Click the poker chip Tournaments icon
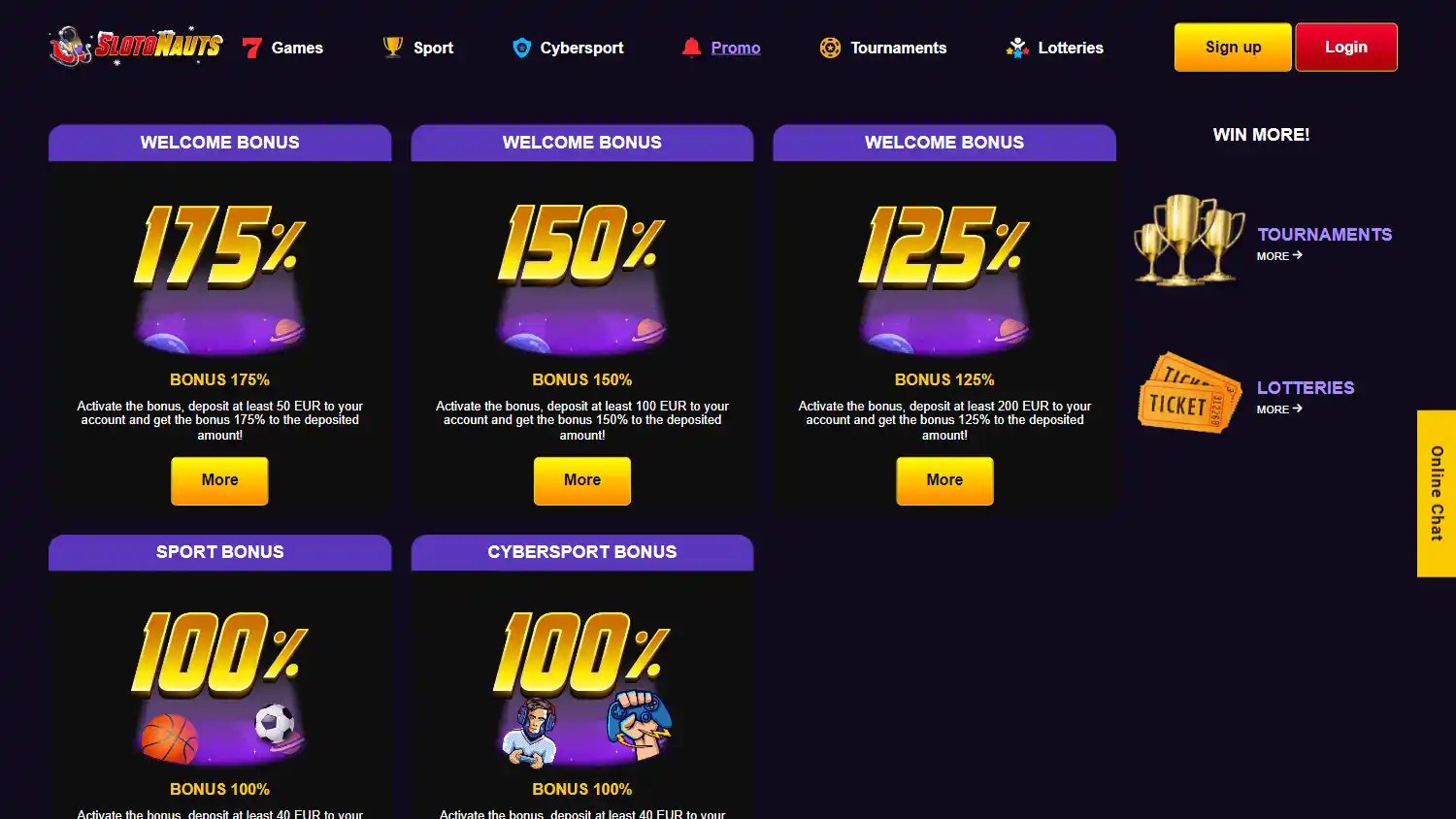 click(830, 48)
